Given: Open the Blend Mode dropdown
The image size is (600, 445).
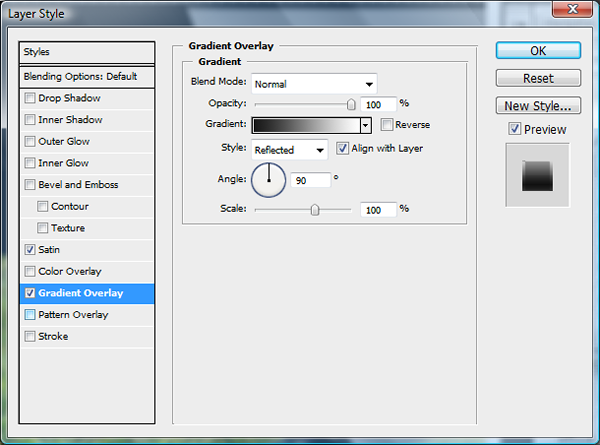Looking at the screenshot, I should pyautogui.click(x=314, y=84).
